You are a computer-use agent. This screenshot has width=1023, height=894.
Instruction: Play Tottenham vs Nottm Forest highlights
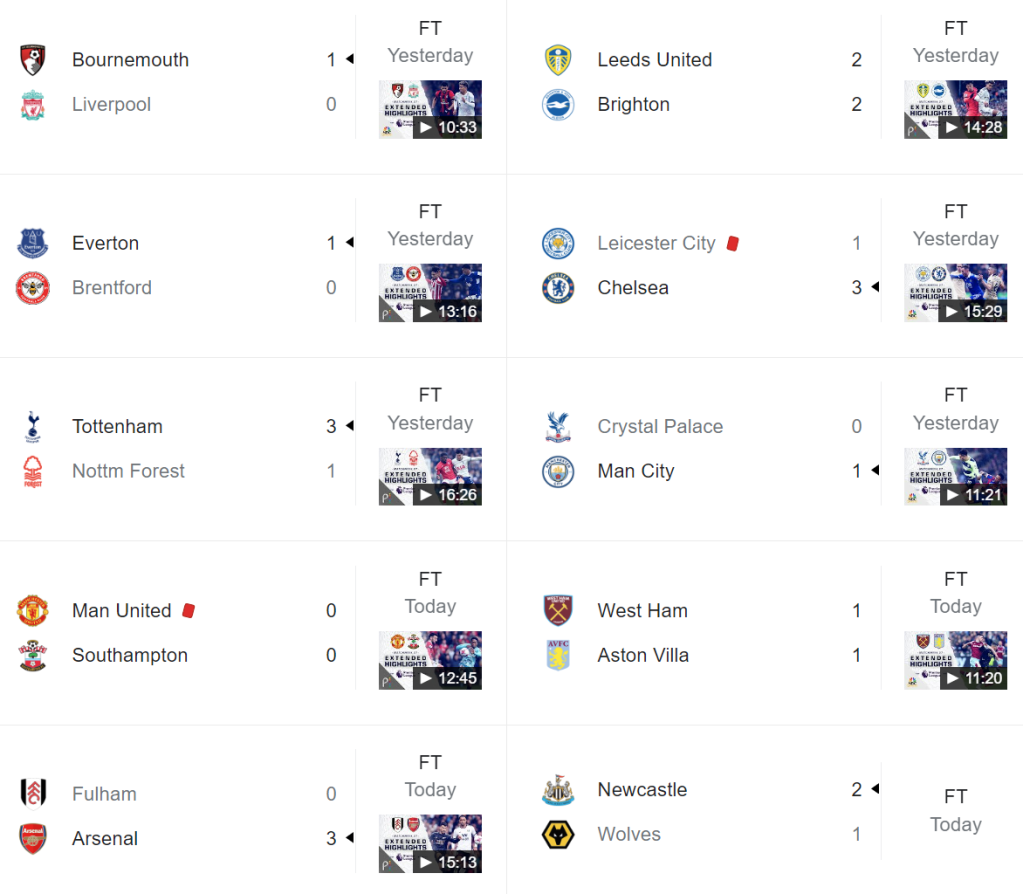point(430,476)
